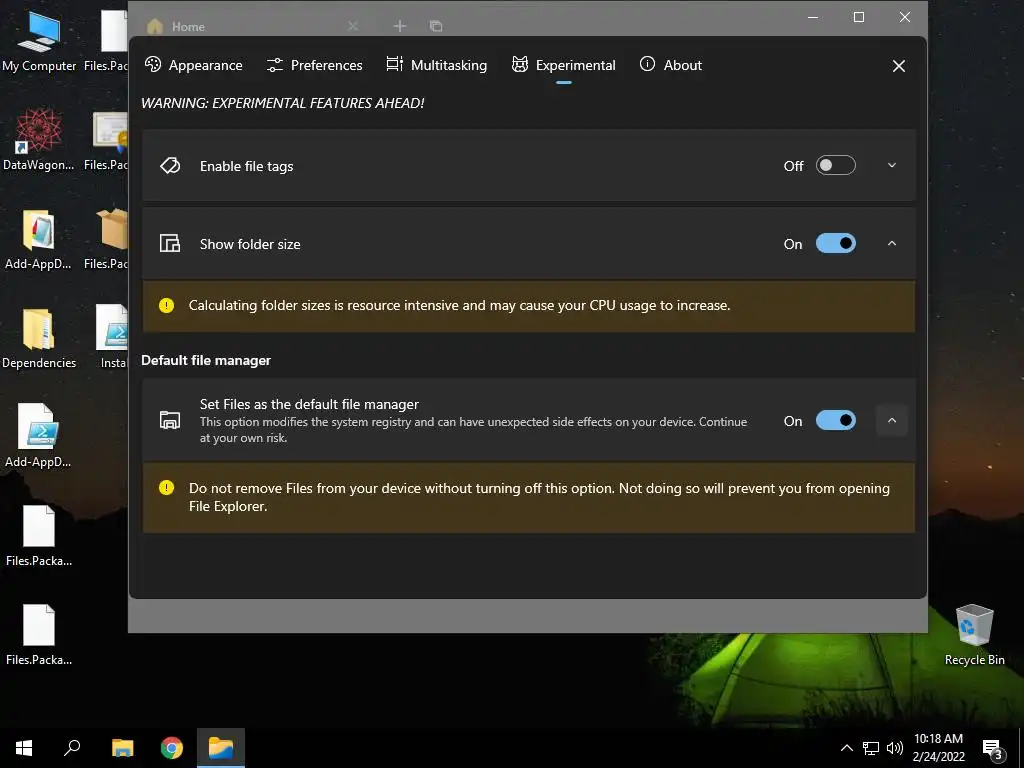
Task: Select the Dependencies folder on desktop
Action: 39,338
